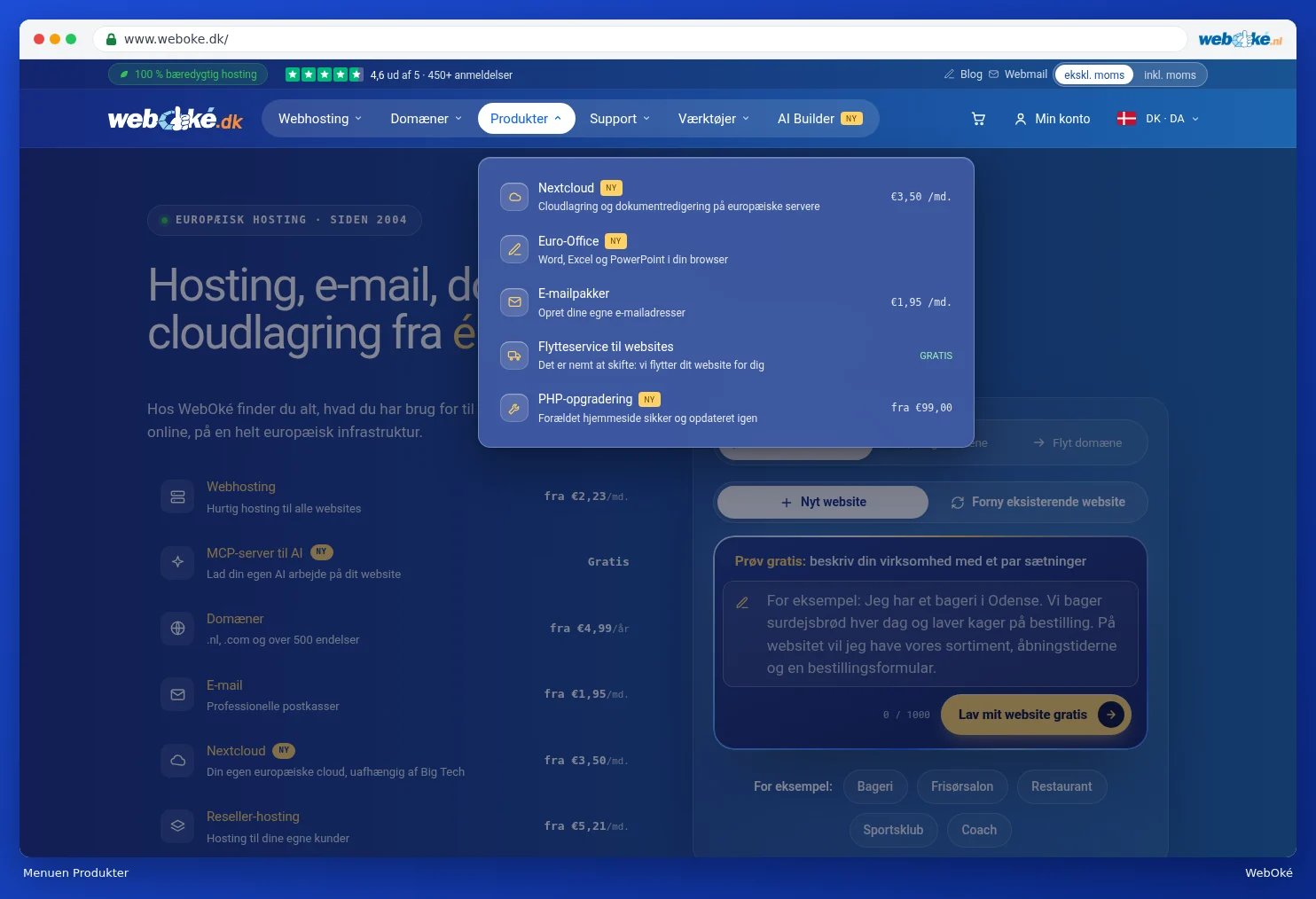Expand the Værktøjer menu
Screen dimensions: 1316x899
tap(714, 119)
